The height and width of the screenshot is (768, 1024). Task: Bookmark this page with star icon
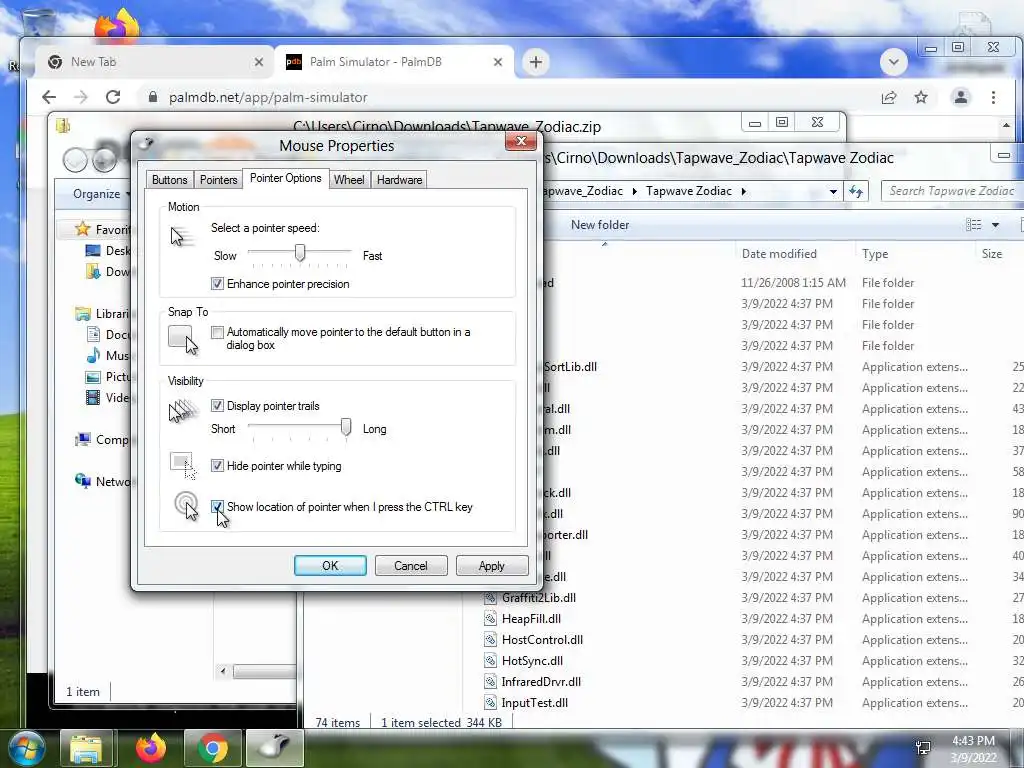coord(921,97)
